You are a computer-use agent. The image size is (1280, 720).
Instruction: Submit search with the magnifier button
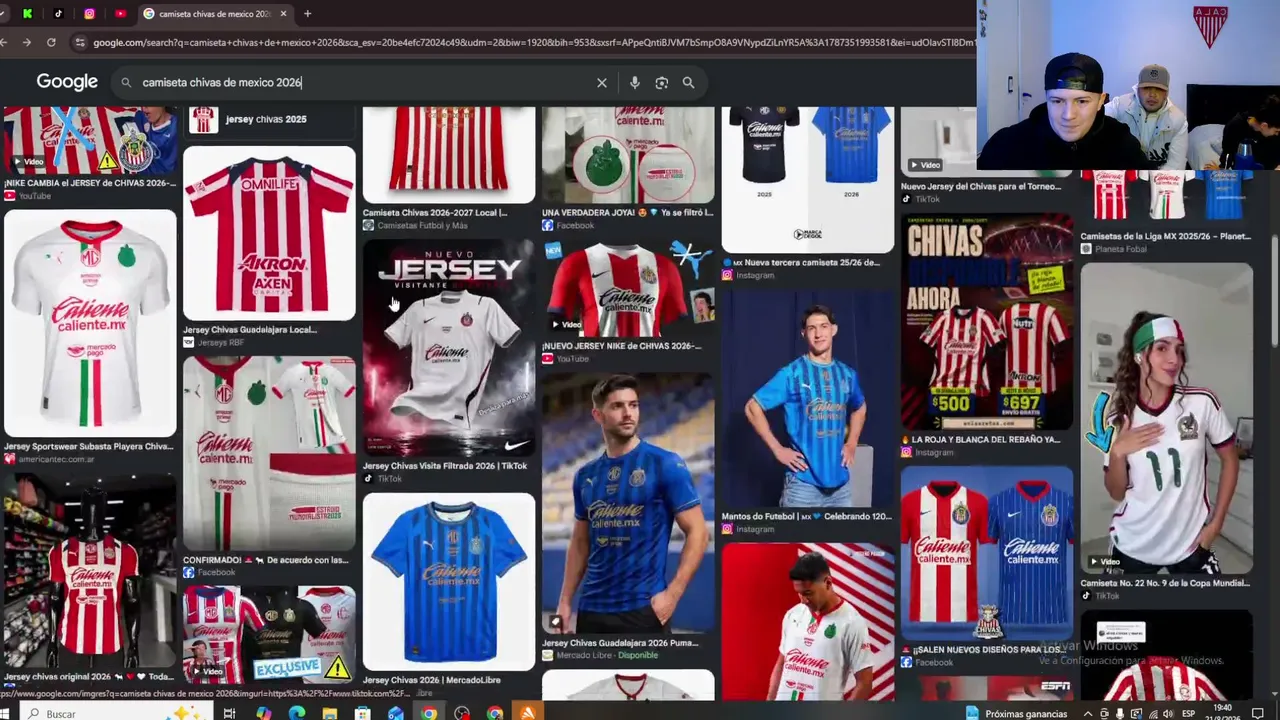(x=688, y=83)
